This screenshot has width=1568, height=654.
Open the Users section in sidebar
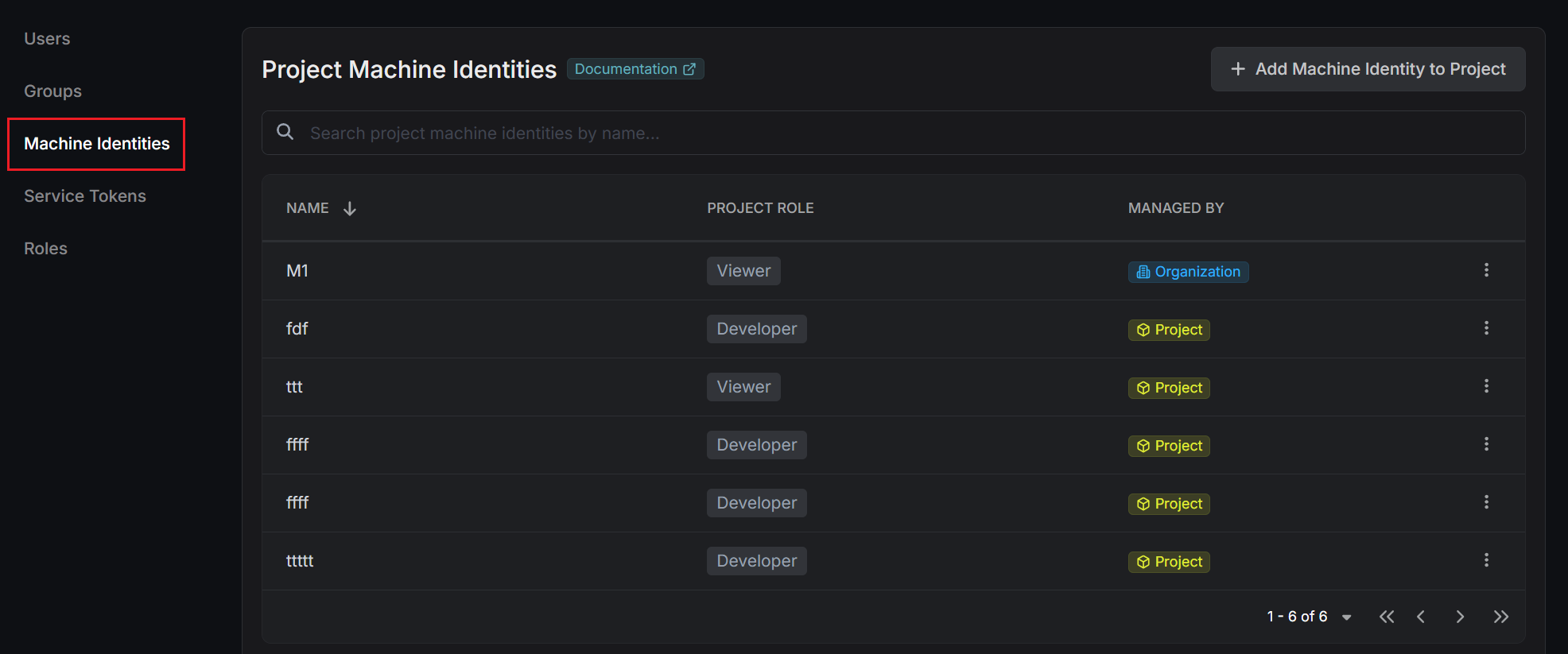pos(47,39)
